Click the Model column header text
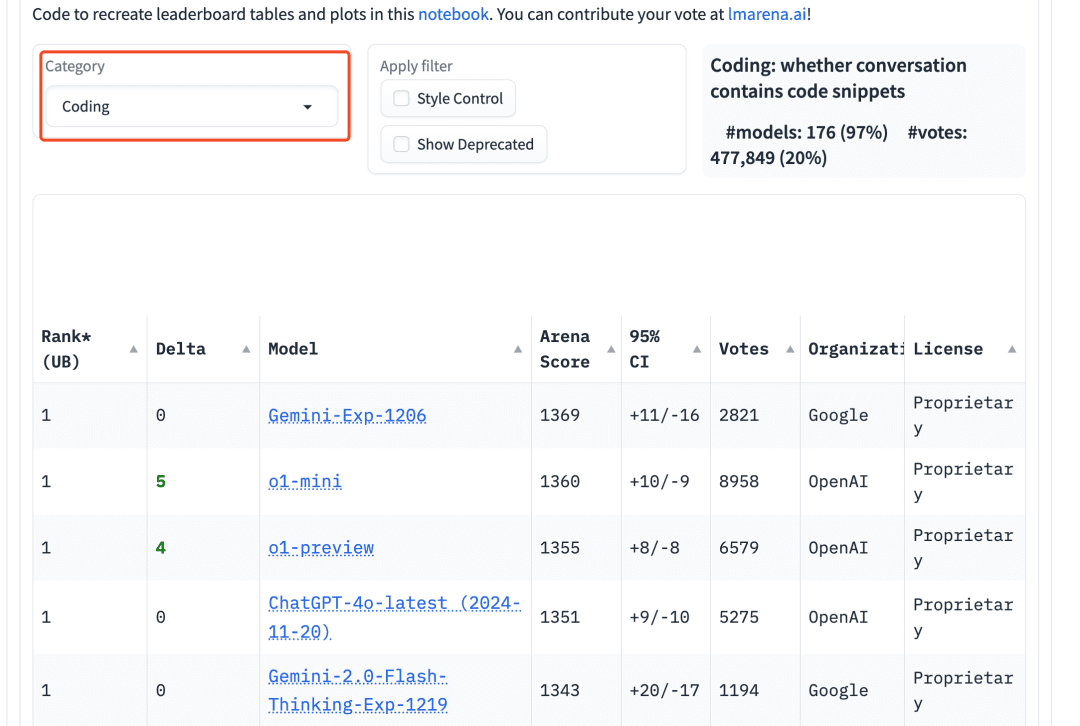This screenshot has height=726, width=1080. [293, 349]
